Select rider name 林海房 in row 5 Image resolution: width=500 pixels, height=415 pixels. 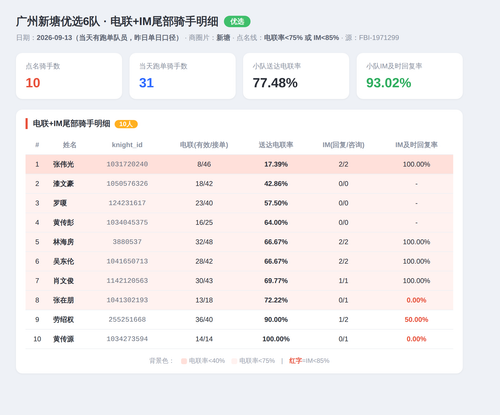(x=63, y=242)
